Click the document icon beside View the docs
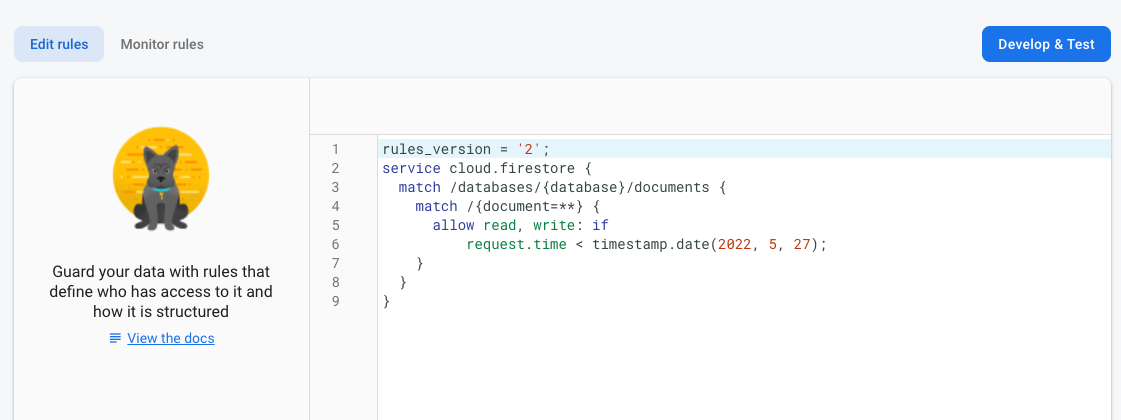This screenshot has height=420, width=1121. pyautogui.click(x=115, y=338)
